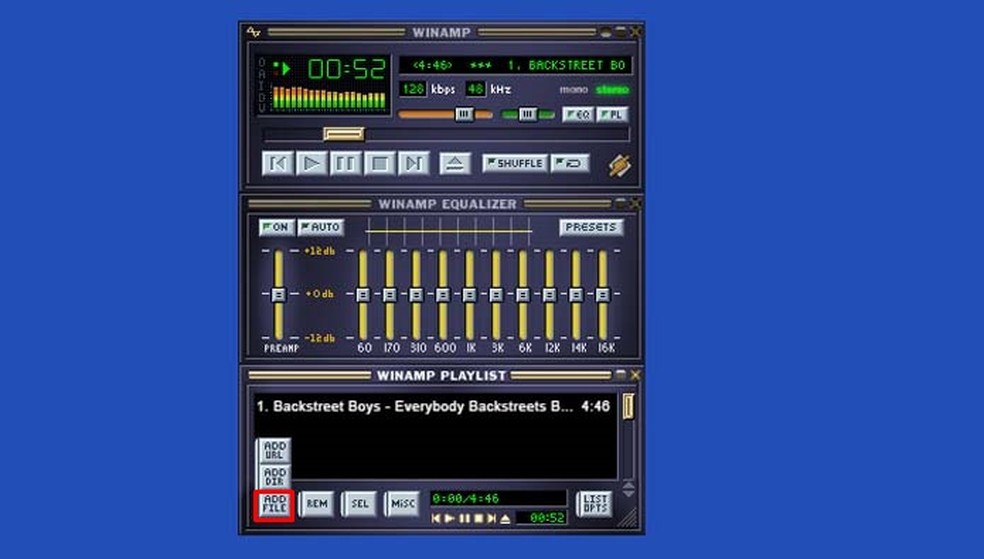Click the 12K band slider handle
Screen dimensions: 984x559
coord(549,294)
